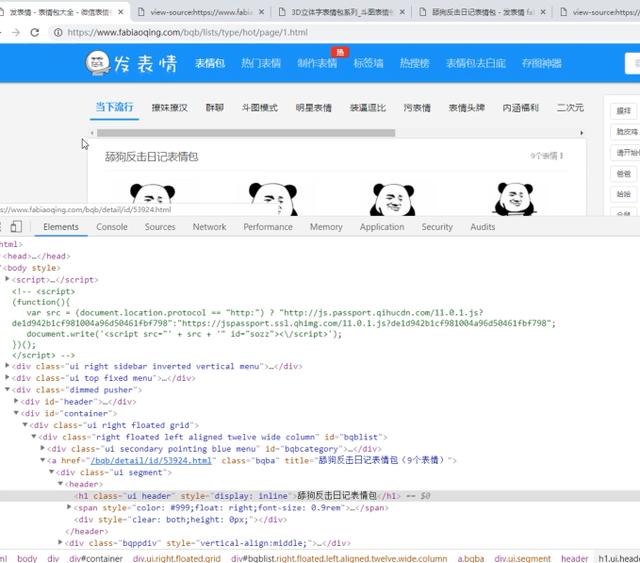Expand the script node in DOM tree
The width and height of the screenshot is (640, 563).
tap(7, 279)
